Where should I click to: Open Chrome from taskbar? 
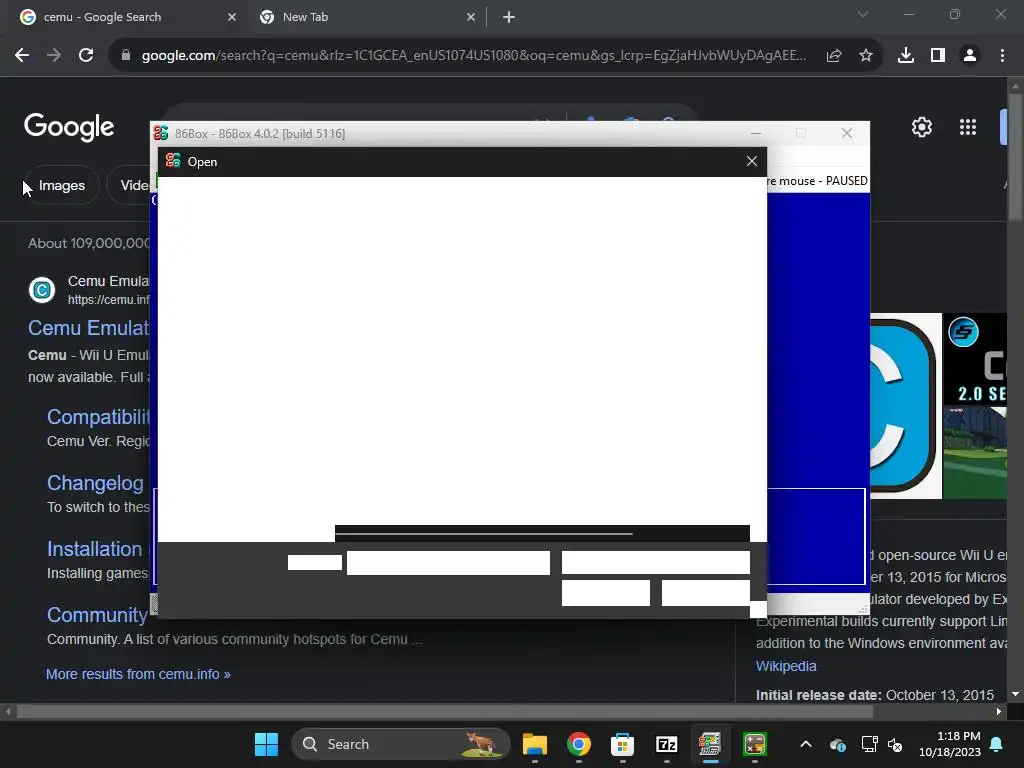tap(579, 744)
